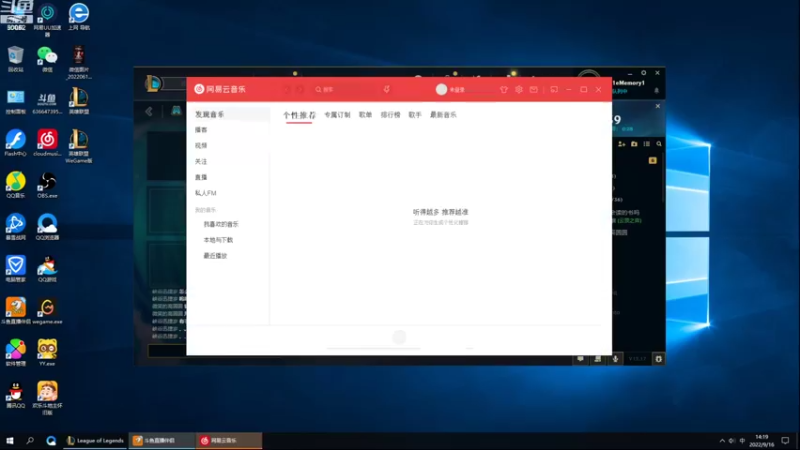Switch to mini mode icon in title bar
The image size is (800, 450).
(554, 89)
